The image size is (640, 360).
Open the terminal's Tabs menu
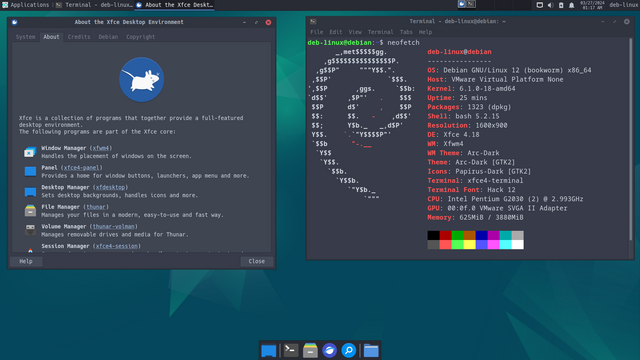(x=406, y=32)
